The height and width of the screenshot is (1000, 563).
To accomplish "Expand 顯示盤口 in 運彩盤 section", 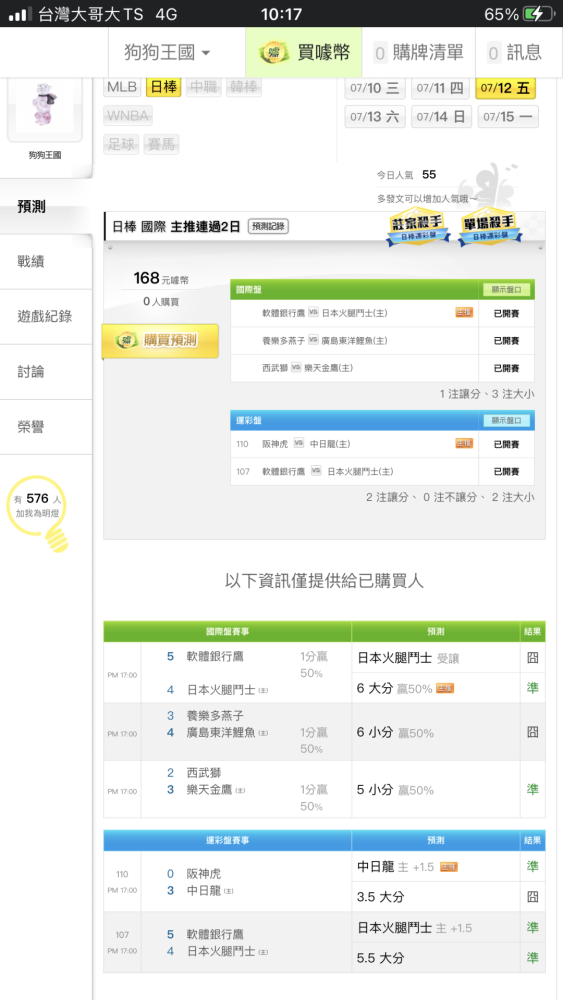I will [x=506, y=420].
